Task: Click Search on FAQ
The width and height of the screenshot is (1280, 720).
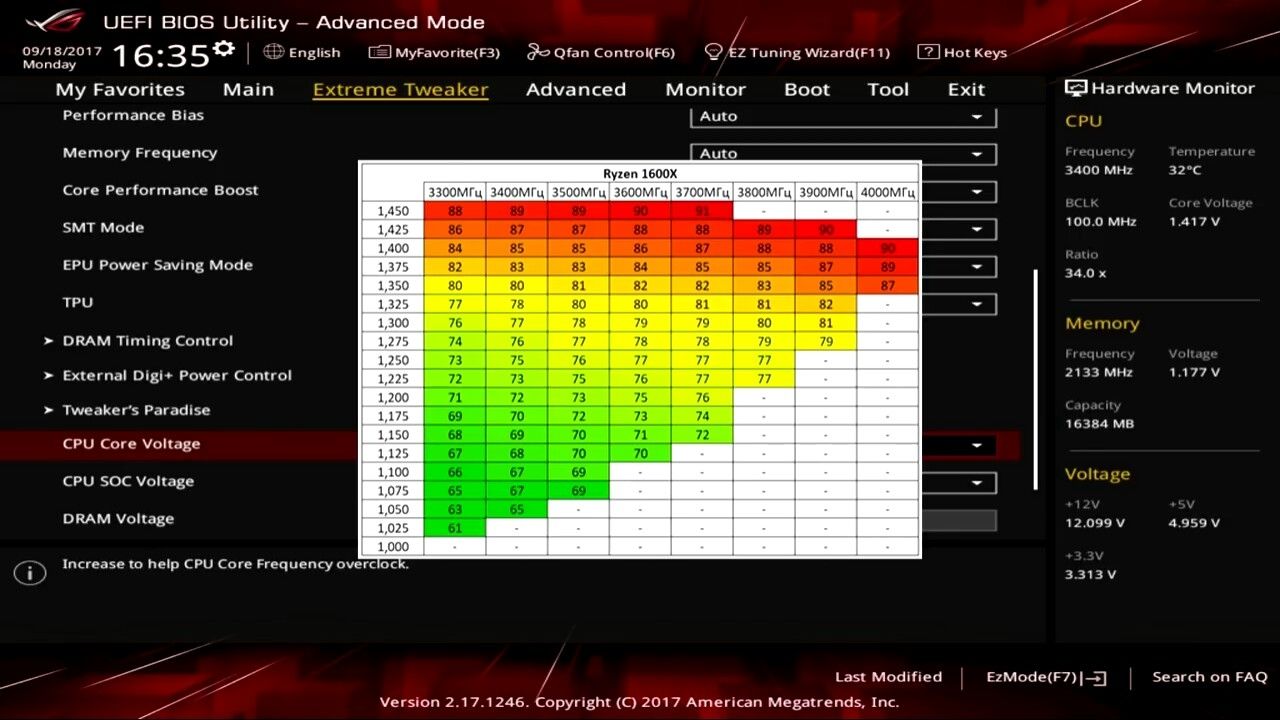Action: pyautogui.click(x=1209, y=677)
